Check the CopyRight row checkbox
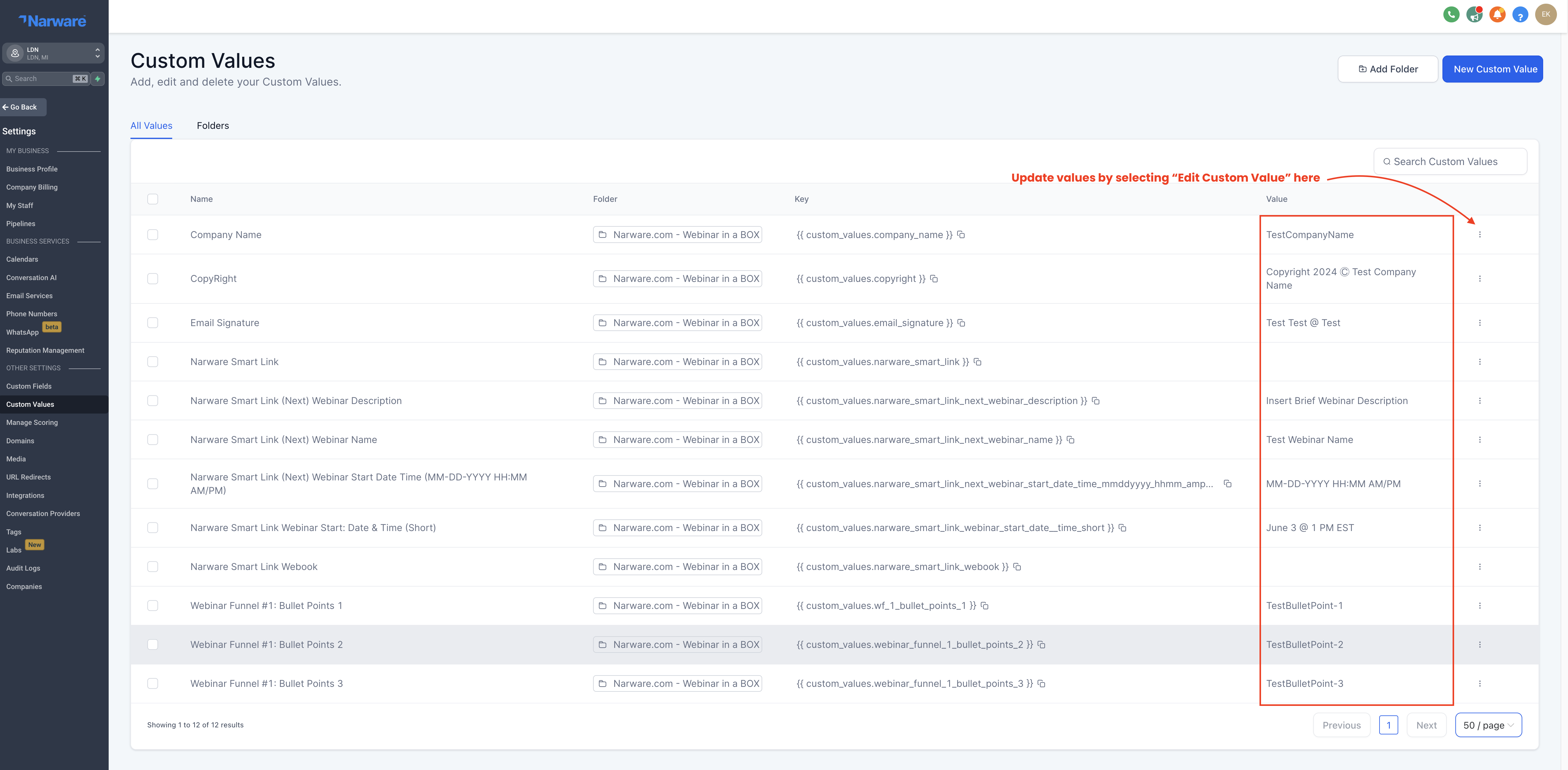The width and height of the screenshot is (1568, 770). click(153, 279)
